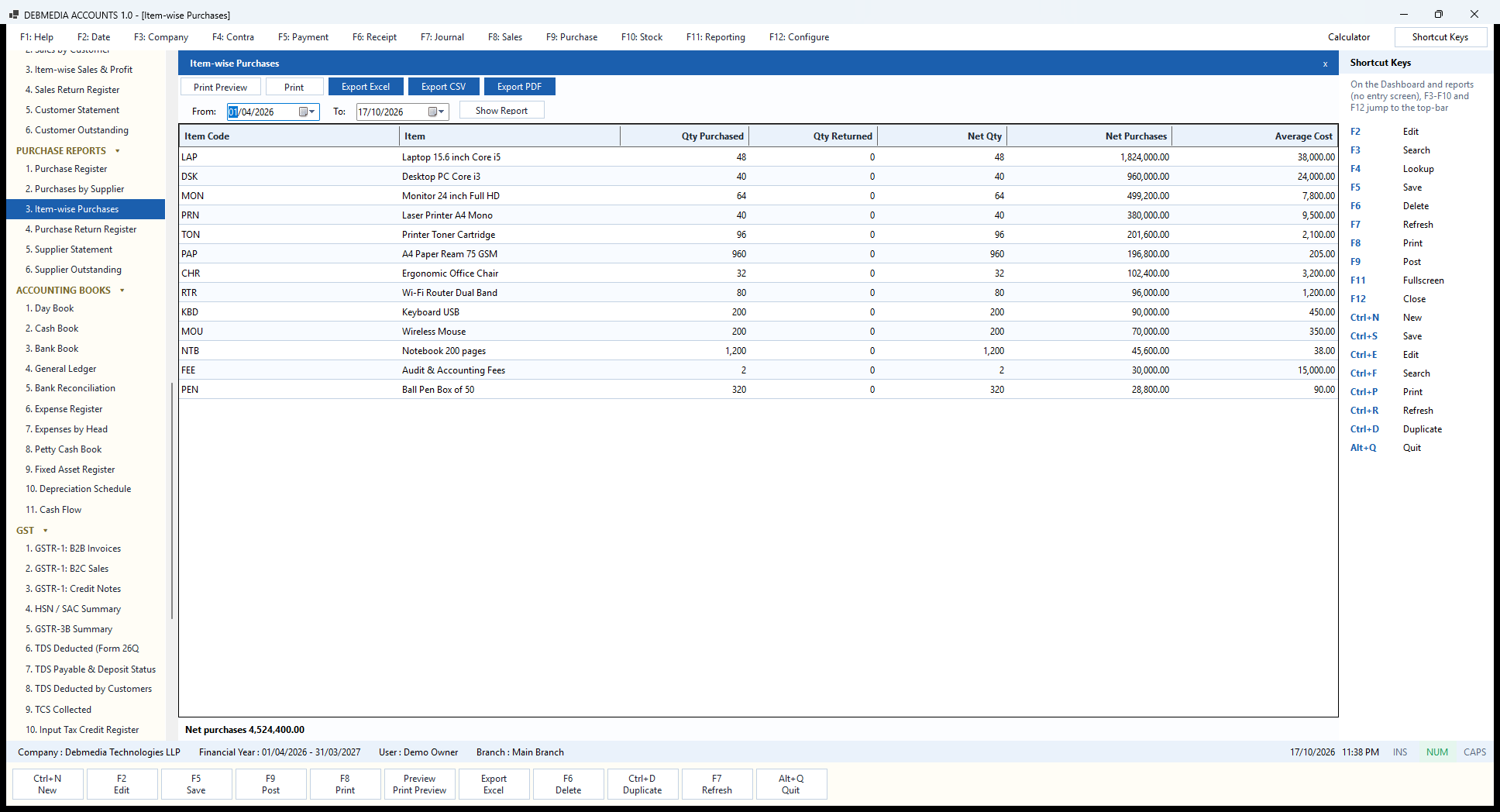The height and width of the screenshot is (812, 1500).
Task: Select the Laptop 15.6 inch Core i5 row
Action: coord(759,157)
